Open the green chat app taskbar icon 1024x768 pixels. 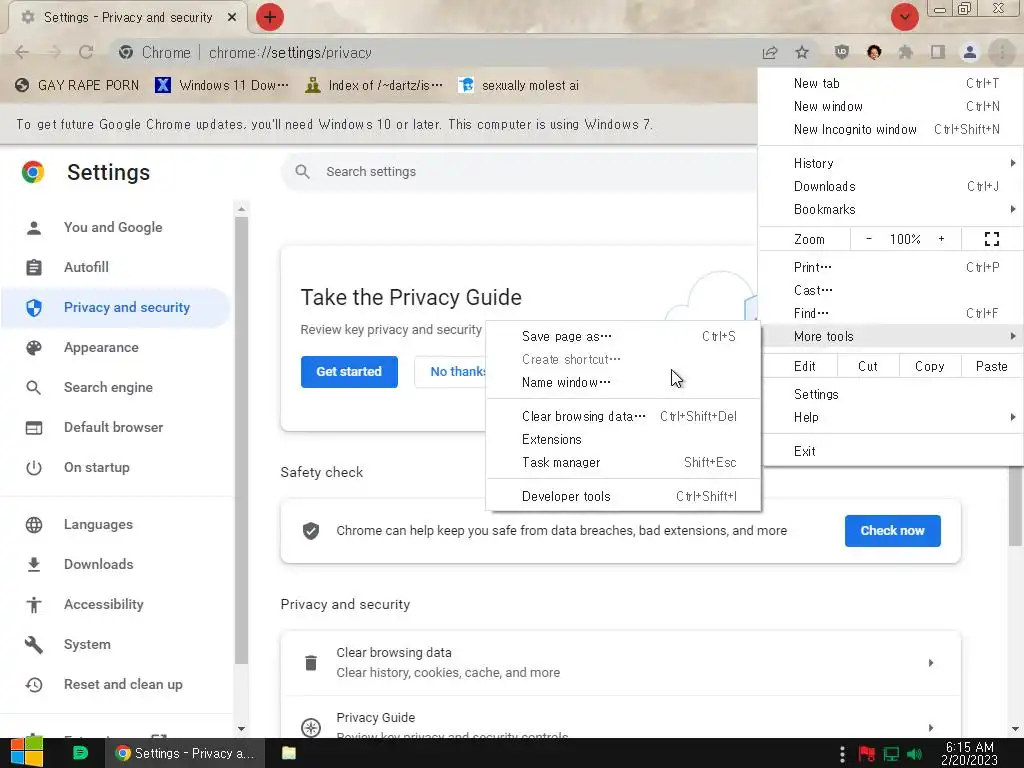[x=80, y=753]
